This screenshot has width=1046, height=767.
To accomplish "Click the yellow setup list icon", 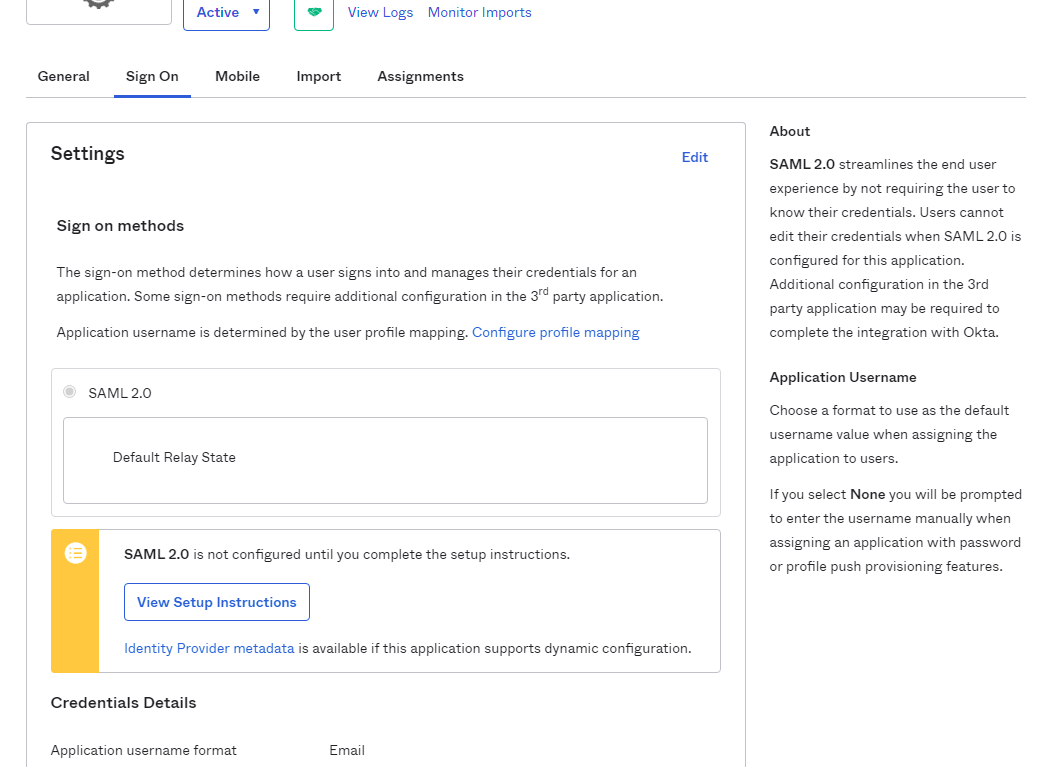I will point(76,553).
